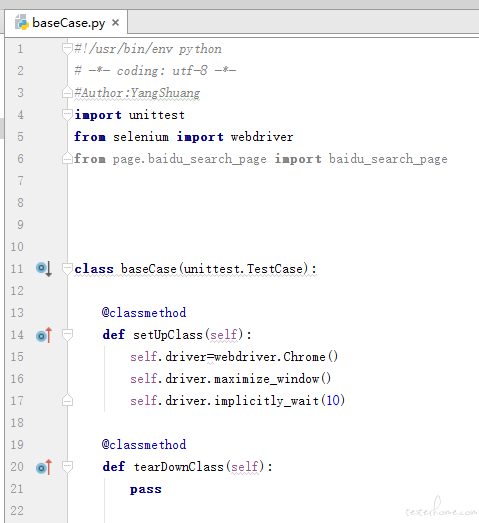
Task: Click the fold end marker at line 17
Action: (x=67, y=400)
